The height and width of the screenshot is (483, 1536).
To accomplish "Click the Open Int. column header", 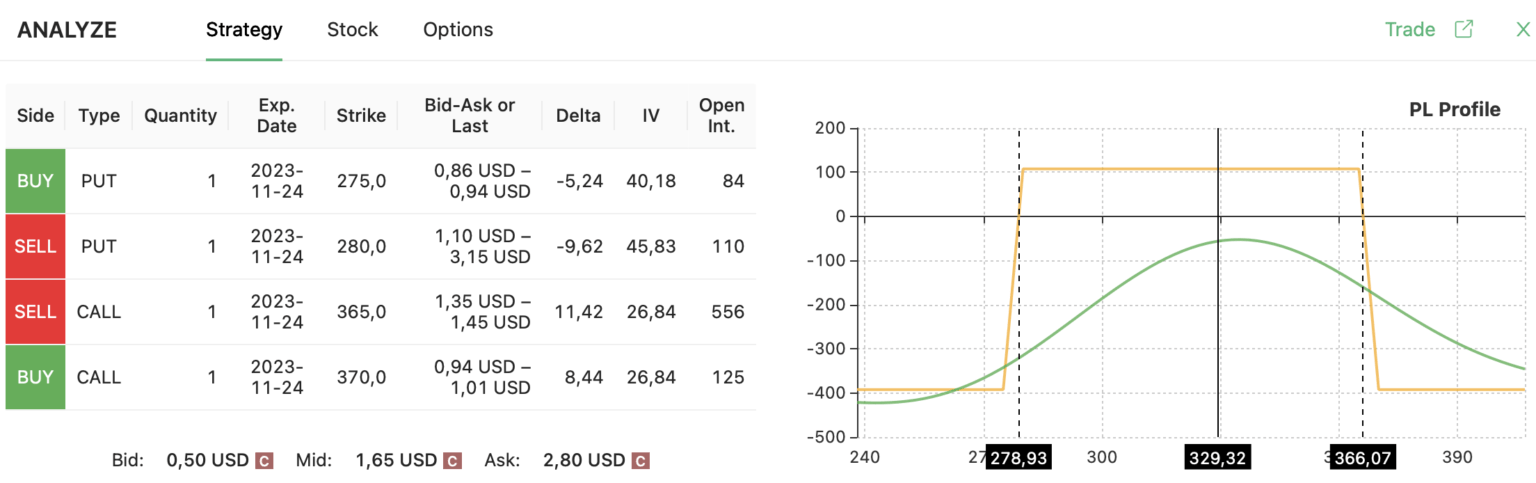I will (x=721, y=116).
